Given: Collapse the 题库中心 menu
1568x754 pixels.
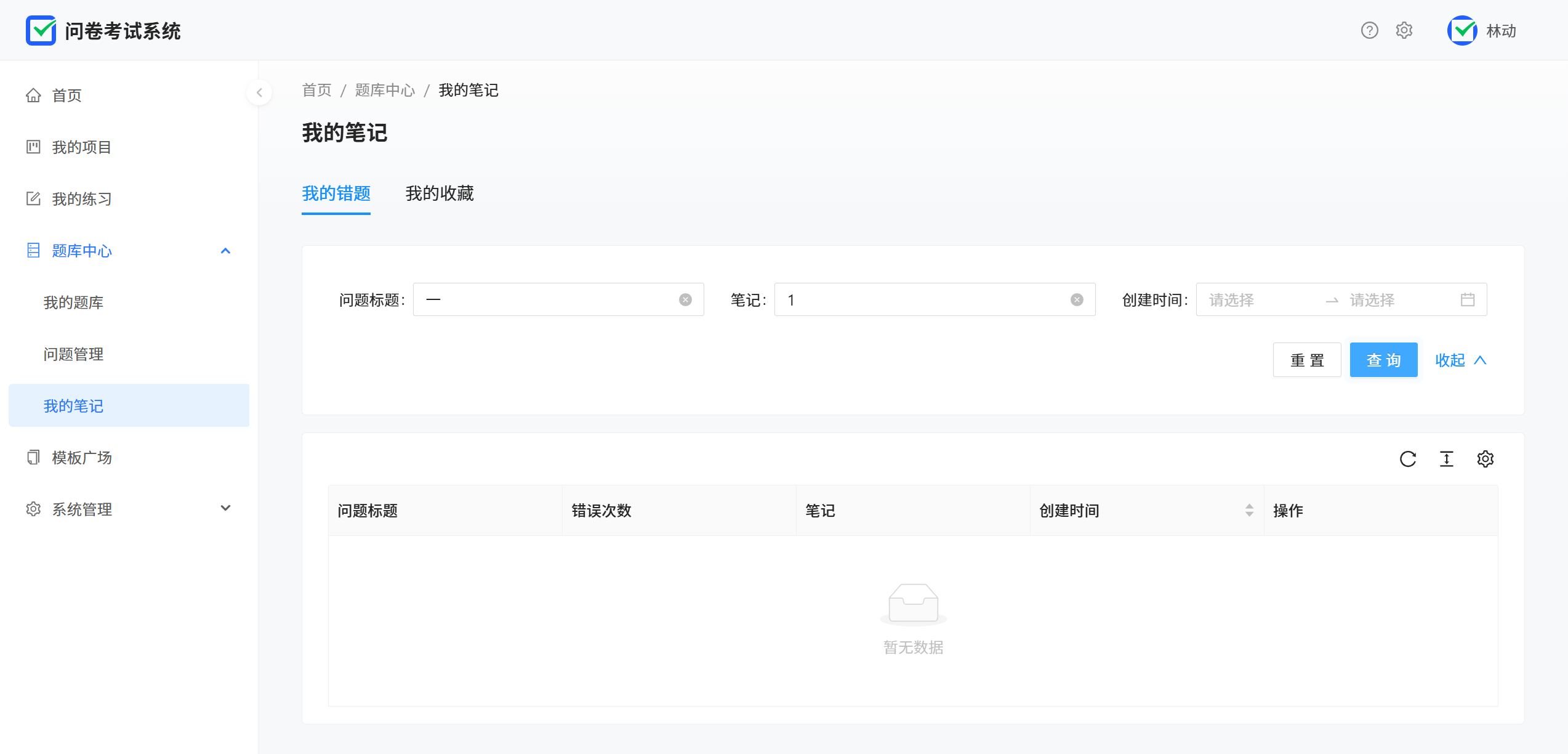Looking at the screenshot, I should click(x=225, y=251).
